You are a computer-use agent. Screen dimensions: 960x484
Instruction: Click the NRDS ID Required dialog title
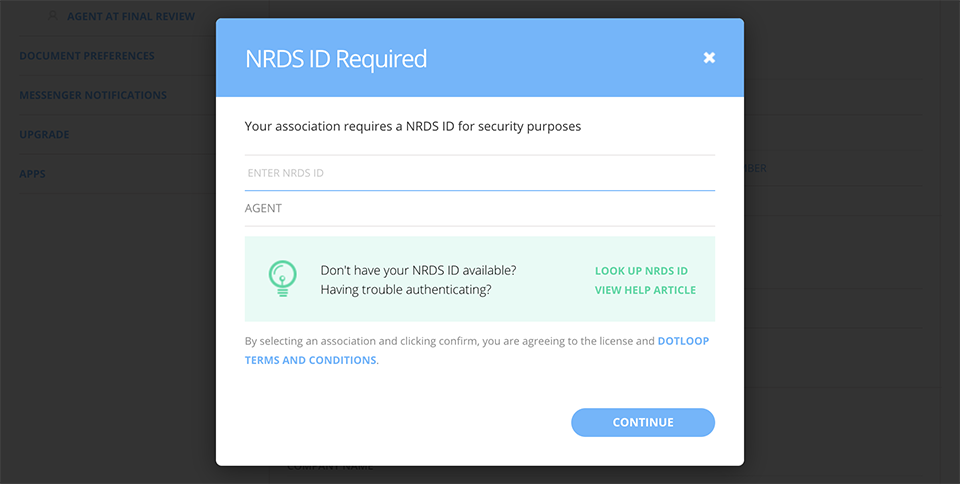[336, 59]
